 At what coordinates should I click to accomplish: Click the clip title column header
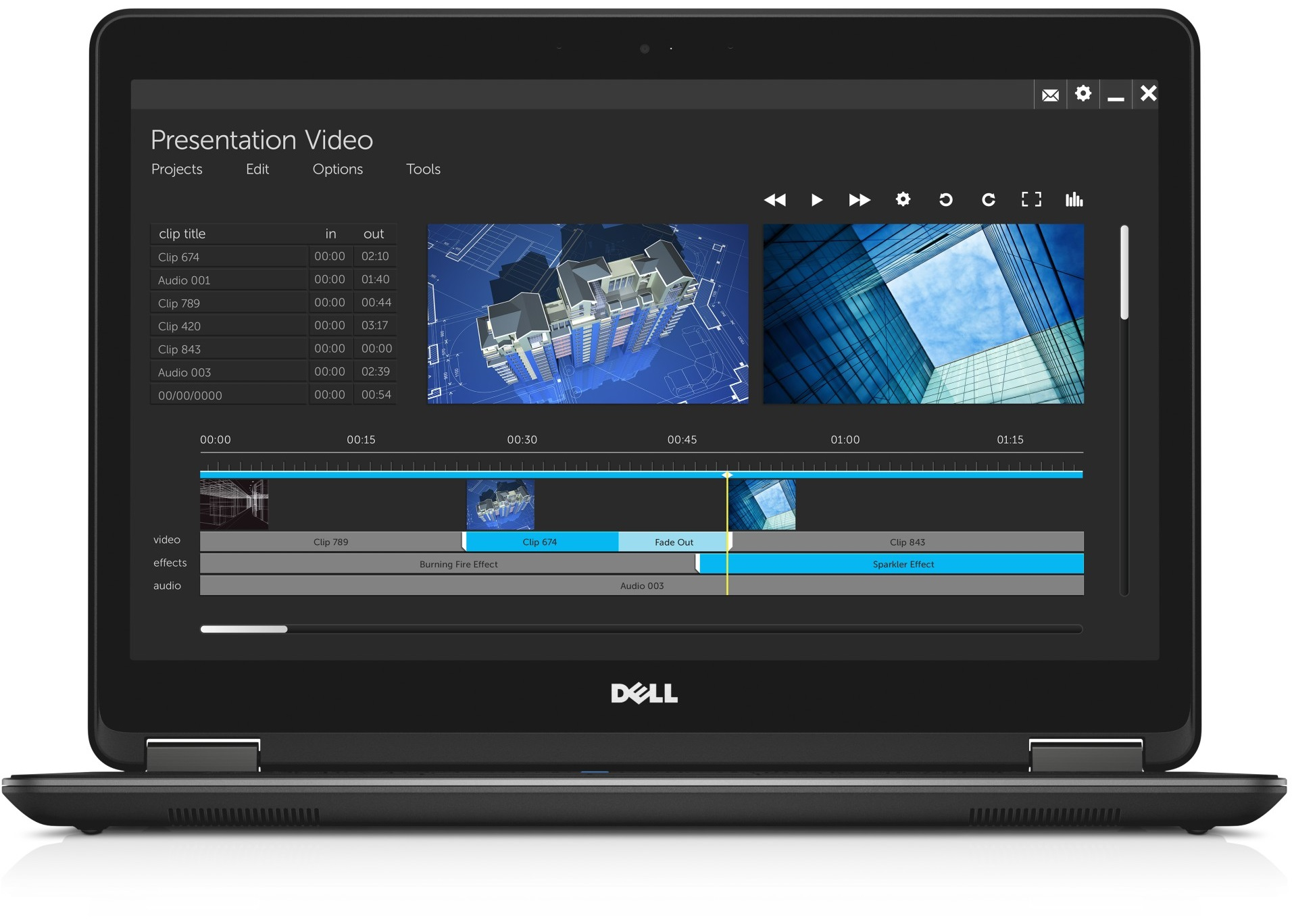(x=182, y=234)
